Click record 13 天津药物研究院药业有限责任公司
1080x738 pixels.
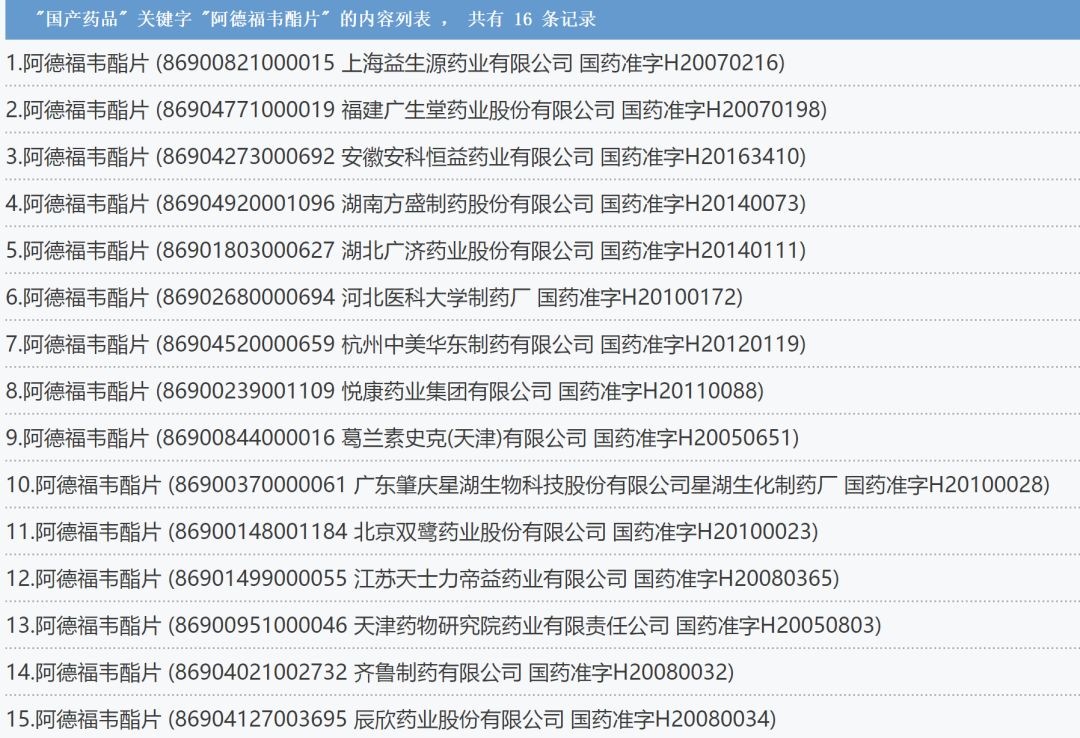444,626
